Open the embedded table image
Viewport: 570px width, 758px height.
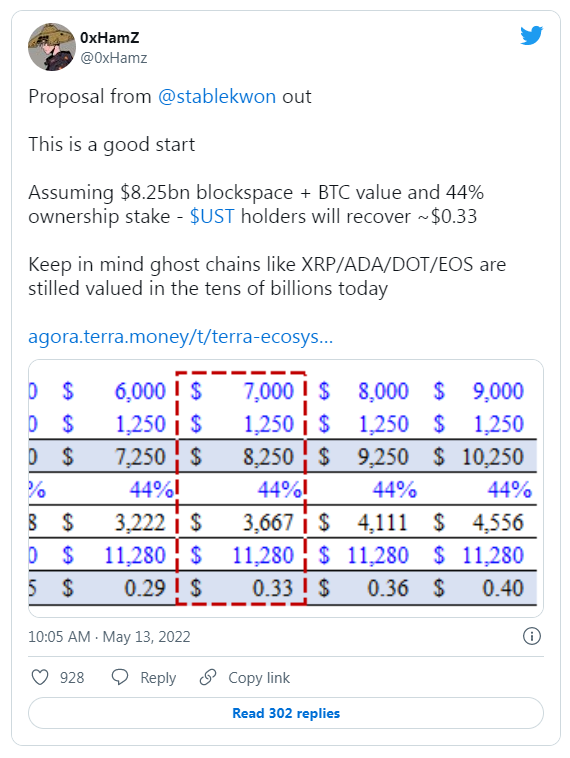point(286,488)
